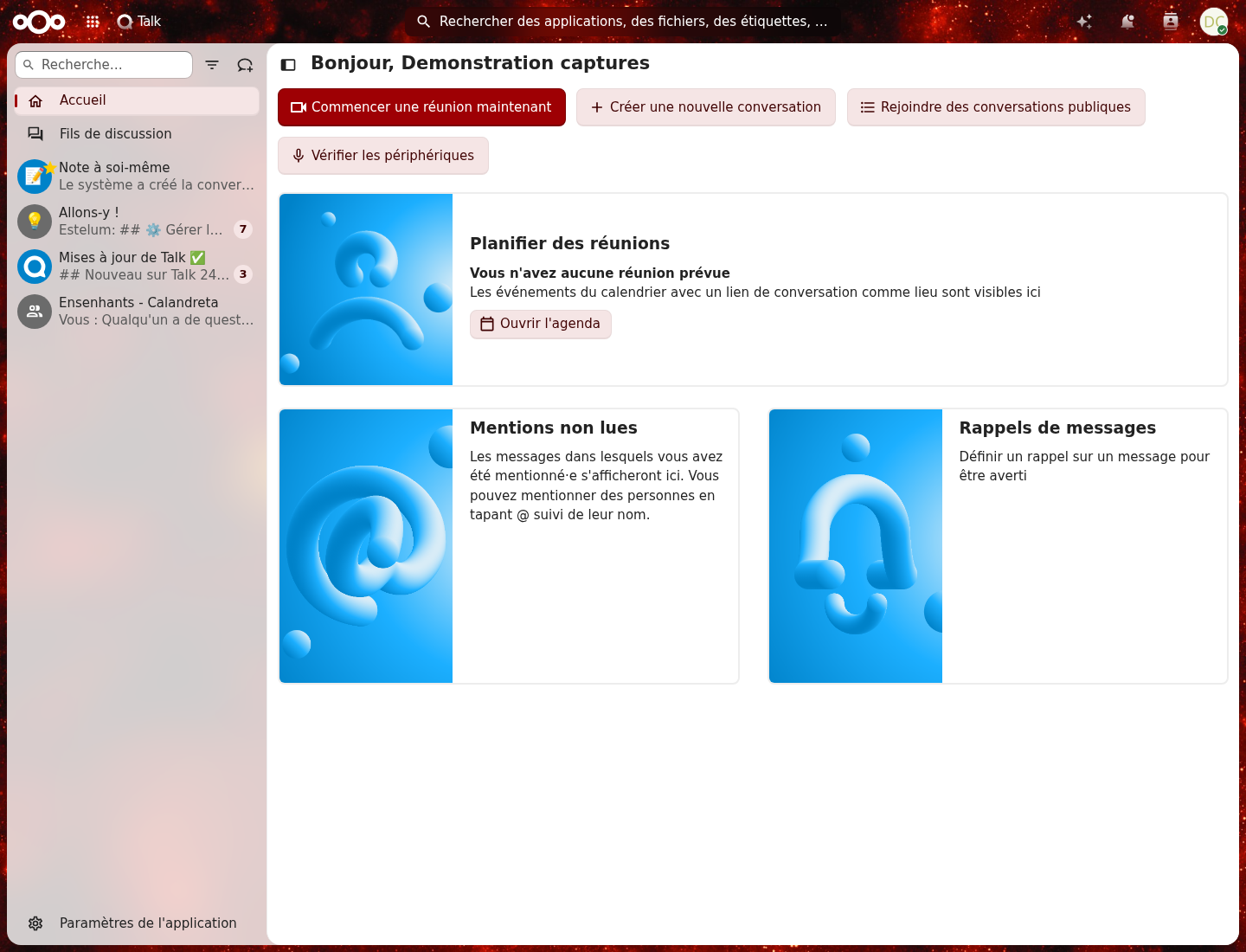This screenshot has width=1246, height=952.
Task: Click the Accueil home icon
Action: pyautogui.click(x=35, y=101)
